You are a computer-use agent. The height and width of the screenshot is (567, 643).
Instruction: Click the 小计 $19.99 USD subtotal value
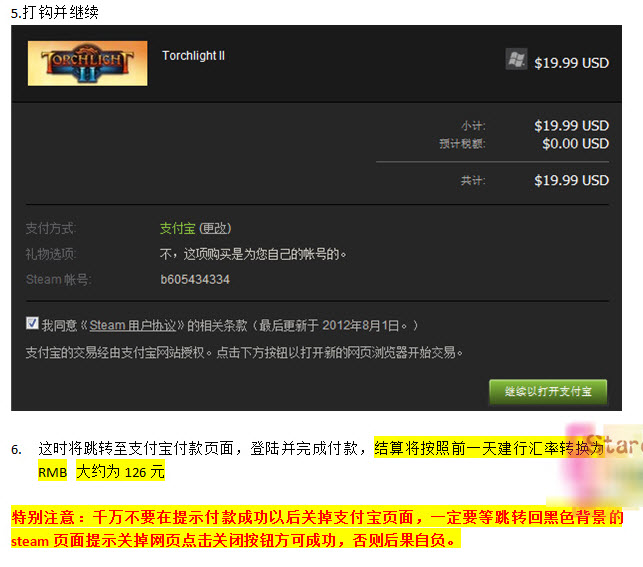(x=571, y=125)
